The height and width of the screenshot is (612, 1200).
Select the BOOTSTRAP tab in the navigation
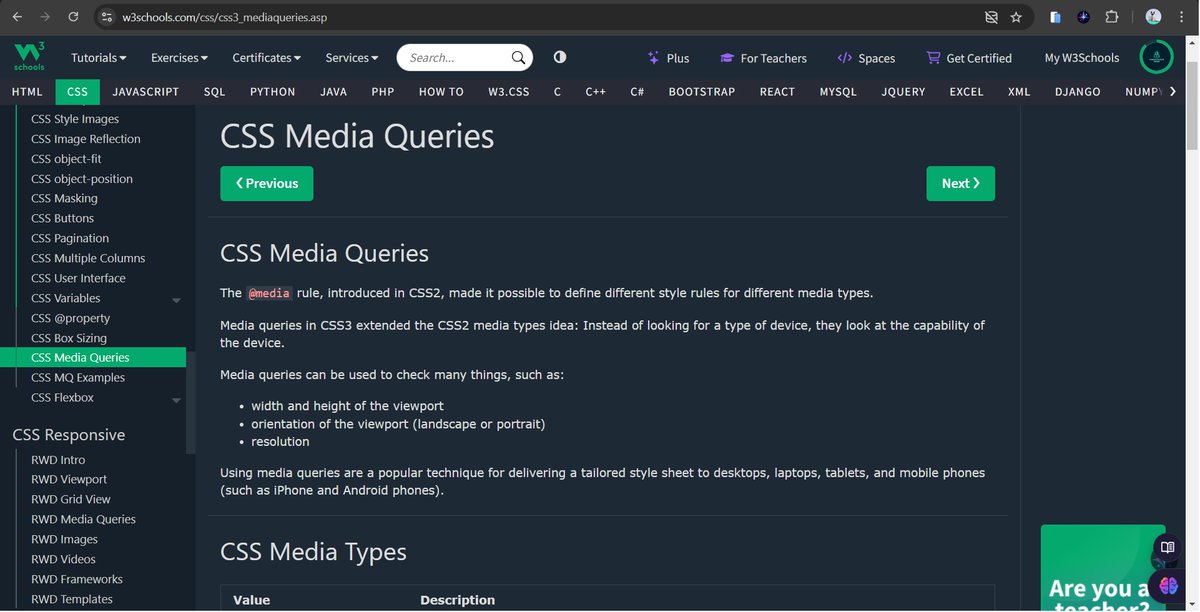[701, 91]
